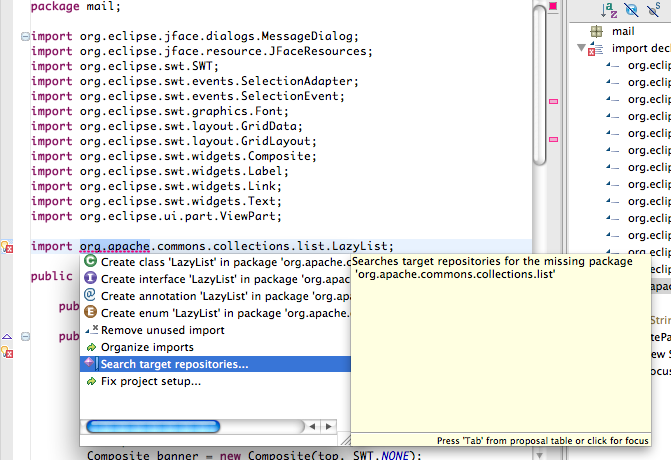This screenshot has height=460, width=671.
Task: Click diamond icon beside Search target repositories
Action: [x=89, y=363]
